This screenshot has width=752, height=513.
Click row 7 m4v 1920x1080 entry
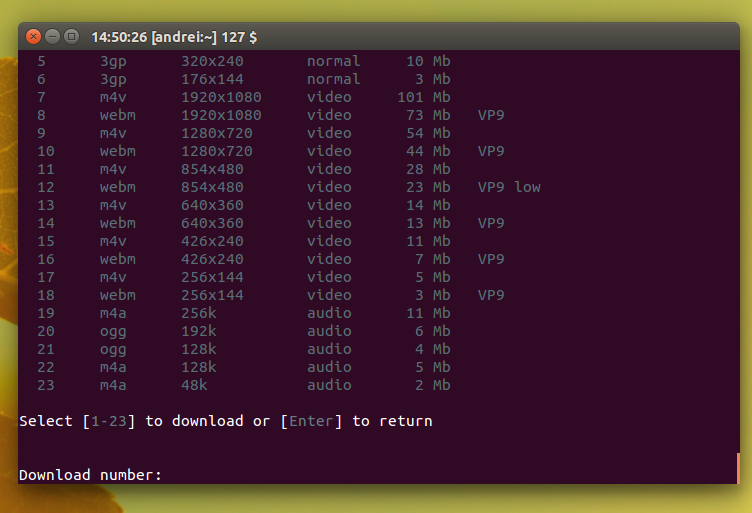coord(221,97)
